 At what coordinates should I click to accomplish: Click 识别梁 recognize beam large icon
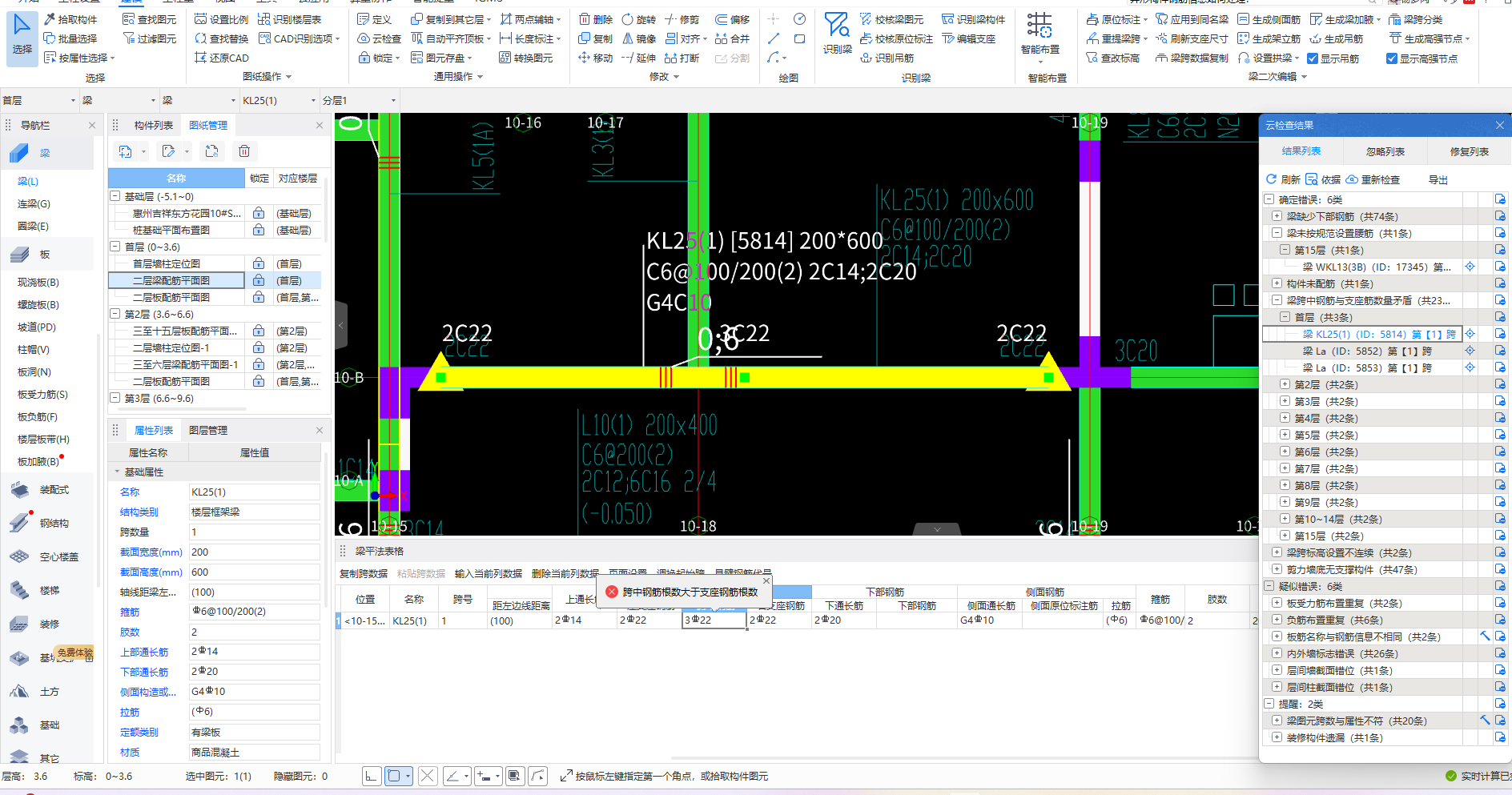point(837,34)
